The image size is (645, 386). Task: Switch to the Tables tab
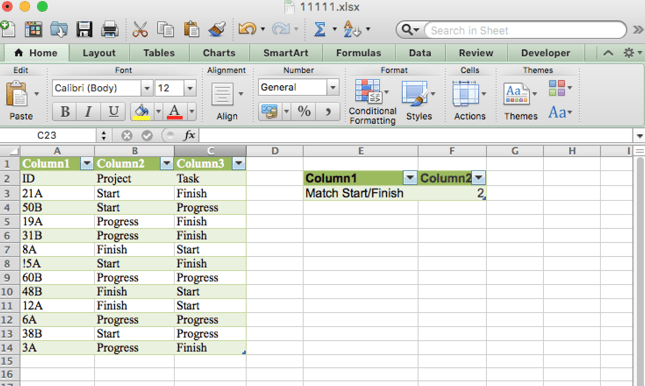(x=159, y=53)
